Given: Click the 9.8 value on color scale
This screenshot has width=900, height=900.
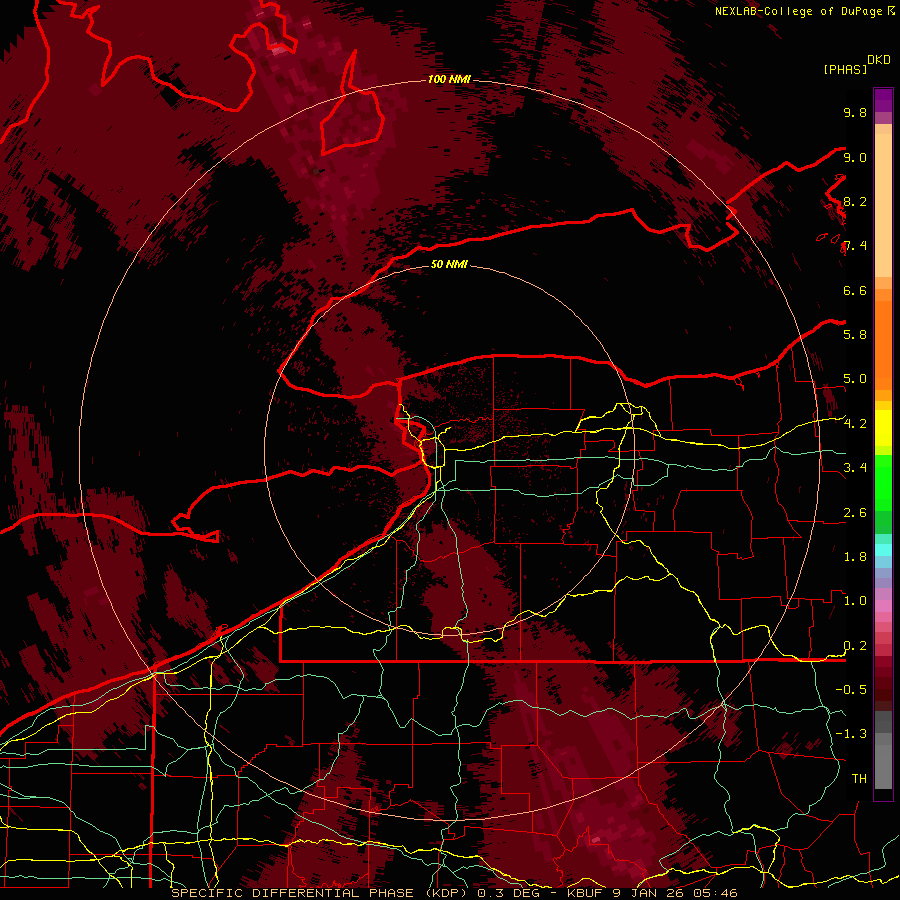Looking at the screenshot, I should pos(855,112).
